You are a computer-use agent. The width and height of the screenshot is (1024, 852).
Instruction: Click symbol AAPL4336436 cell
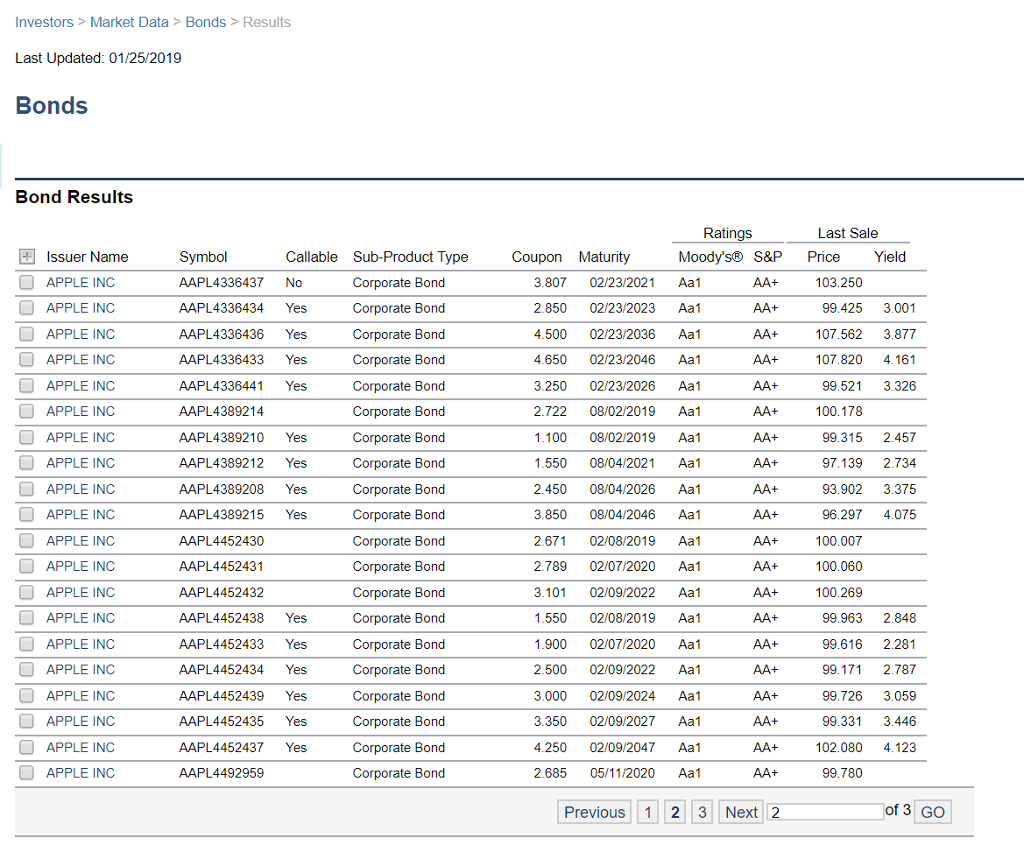pyautogui.click(x=221, y=334)
